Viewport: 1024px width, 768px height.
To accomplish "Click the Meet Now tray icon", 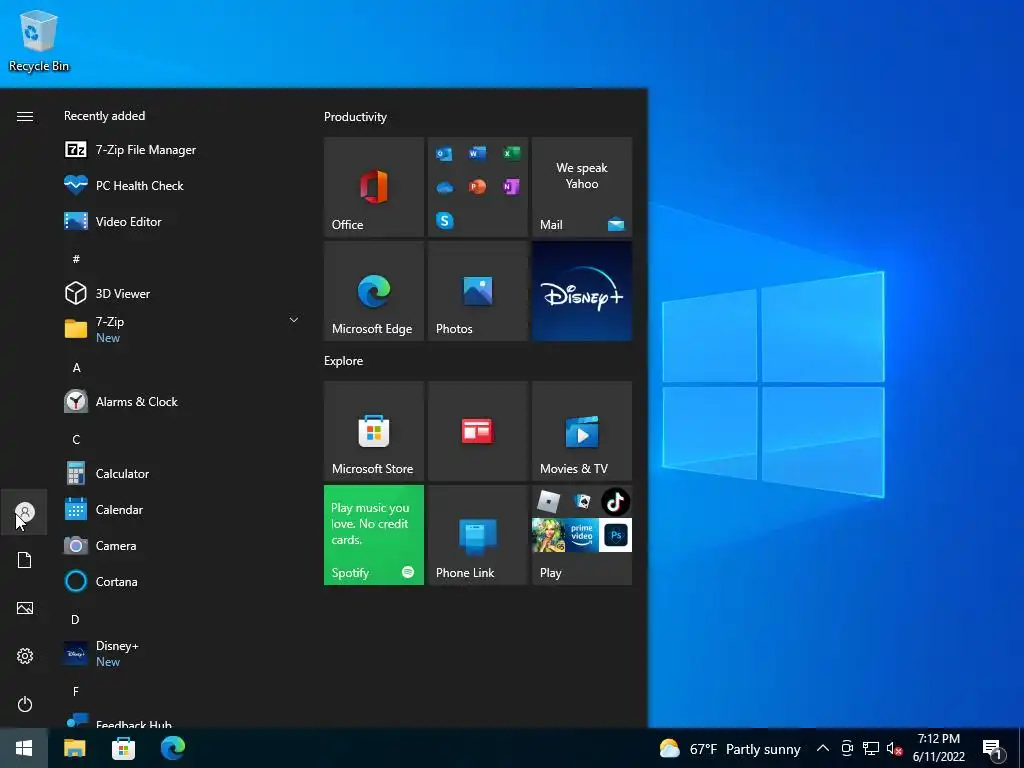I will pyautogui.click(x=847, y=748).
